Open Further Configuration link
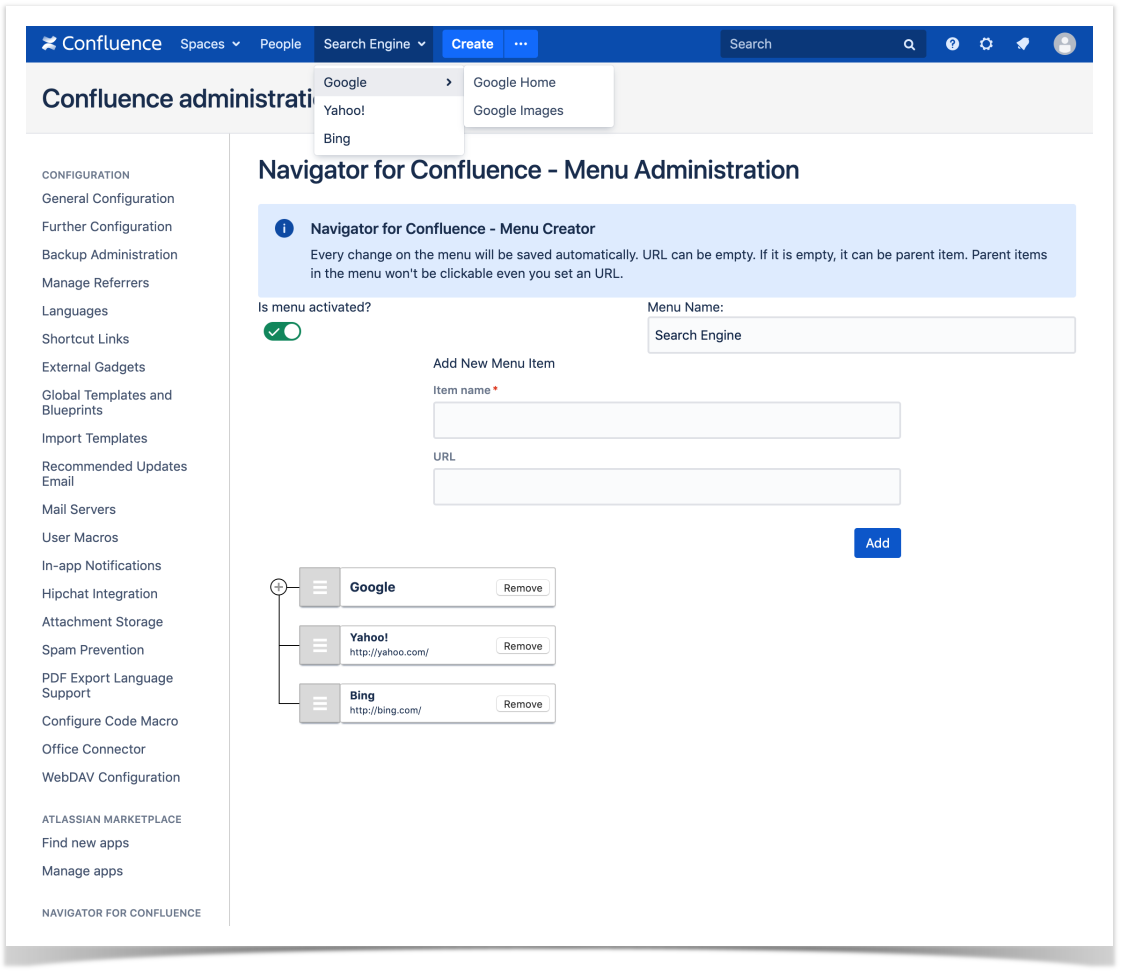Screen dimensions: 1127x975 click(x=106, y=226)
